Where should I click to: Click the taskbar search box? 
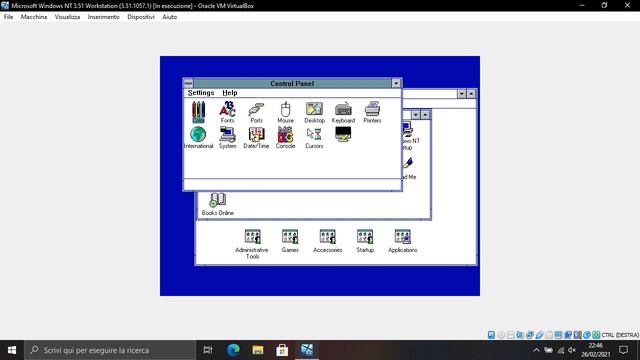(x=110, y=350)
